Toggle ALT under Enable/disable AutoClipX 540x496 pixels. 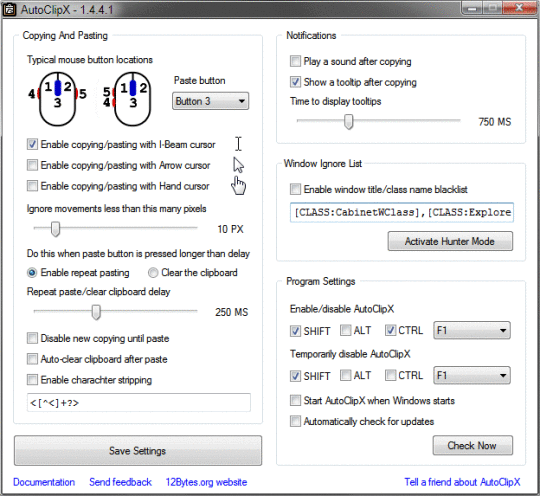(345, 330)
